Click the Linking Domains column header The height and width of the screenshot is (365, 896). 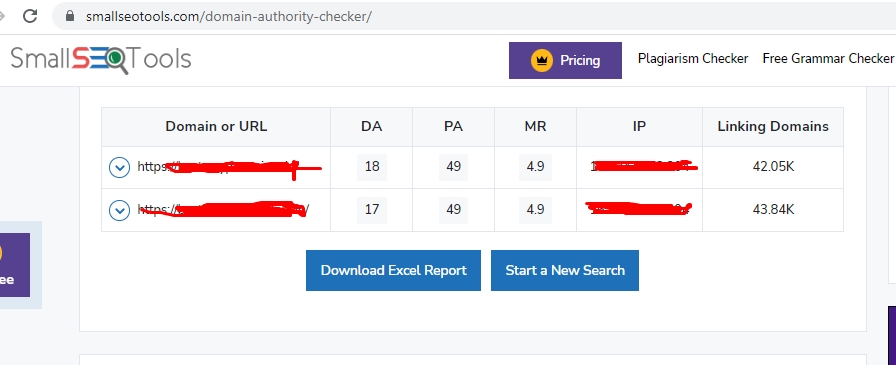[x=773, y=127]
